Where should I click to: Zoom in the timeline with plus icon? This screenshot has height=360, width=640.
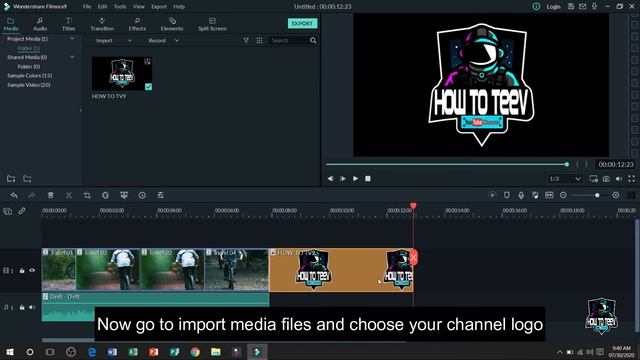(616, 196)
